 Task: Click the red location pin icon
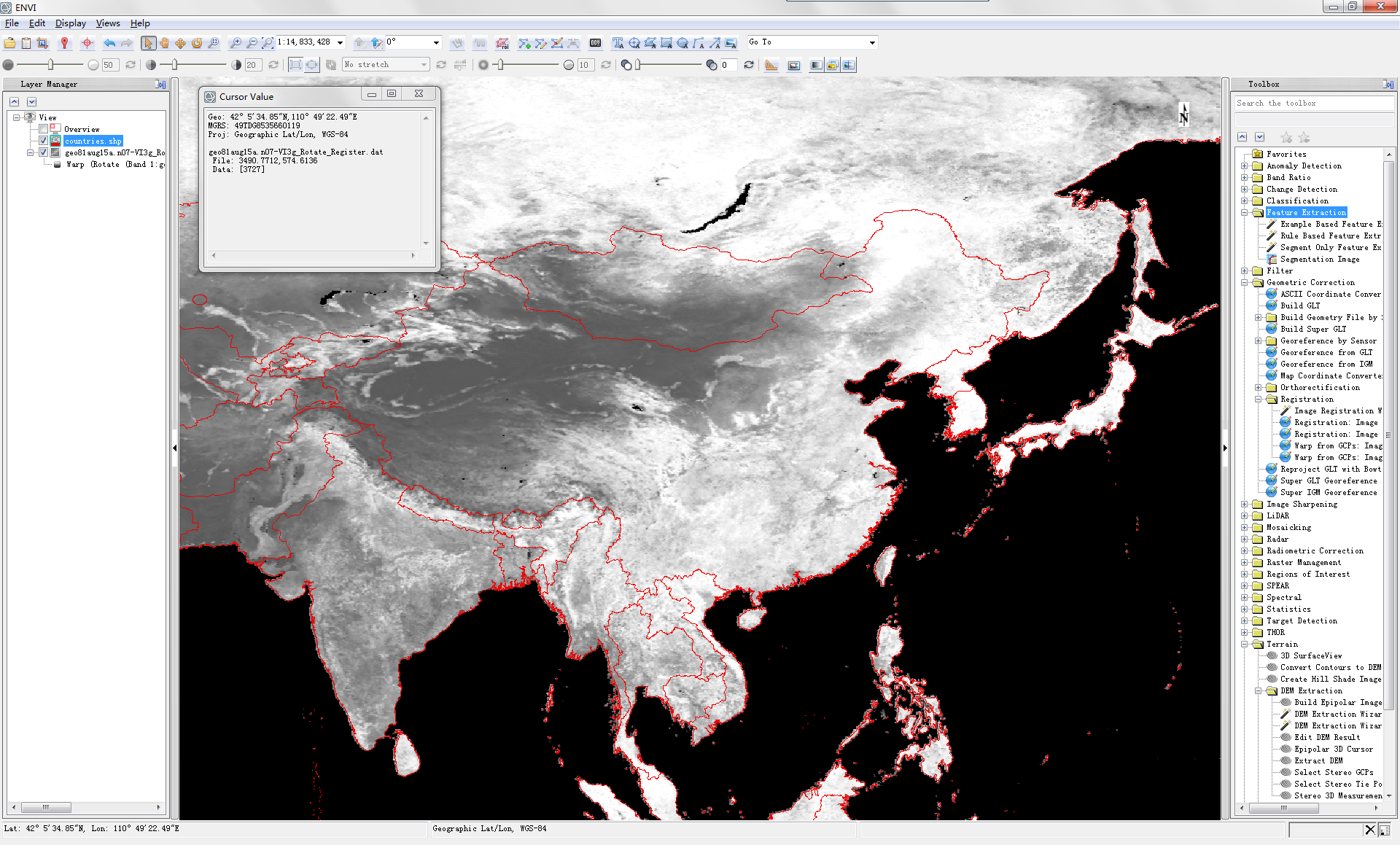click(x=64, y=43)
